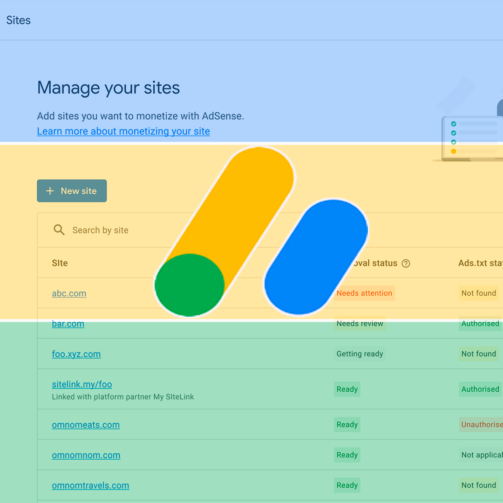Click Ready status in omnomnom.com row

(347, 455)
